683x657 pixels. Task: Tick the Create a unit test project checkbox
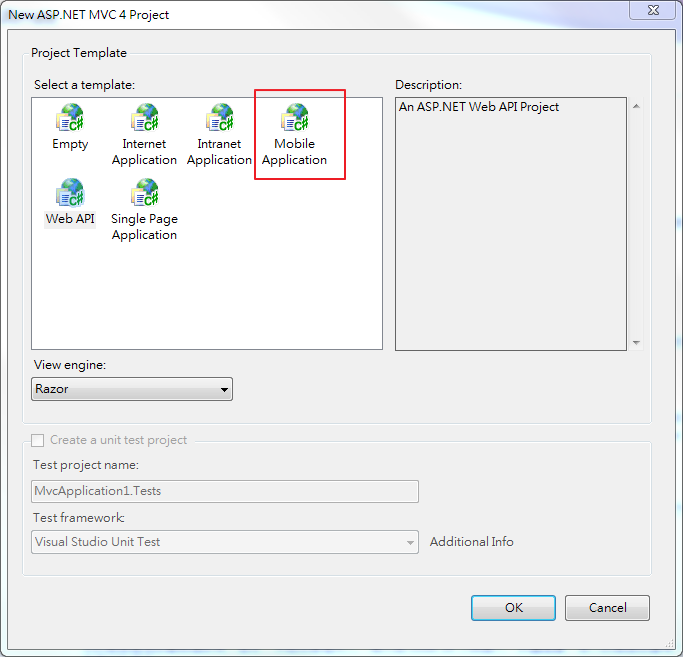37,440
